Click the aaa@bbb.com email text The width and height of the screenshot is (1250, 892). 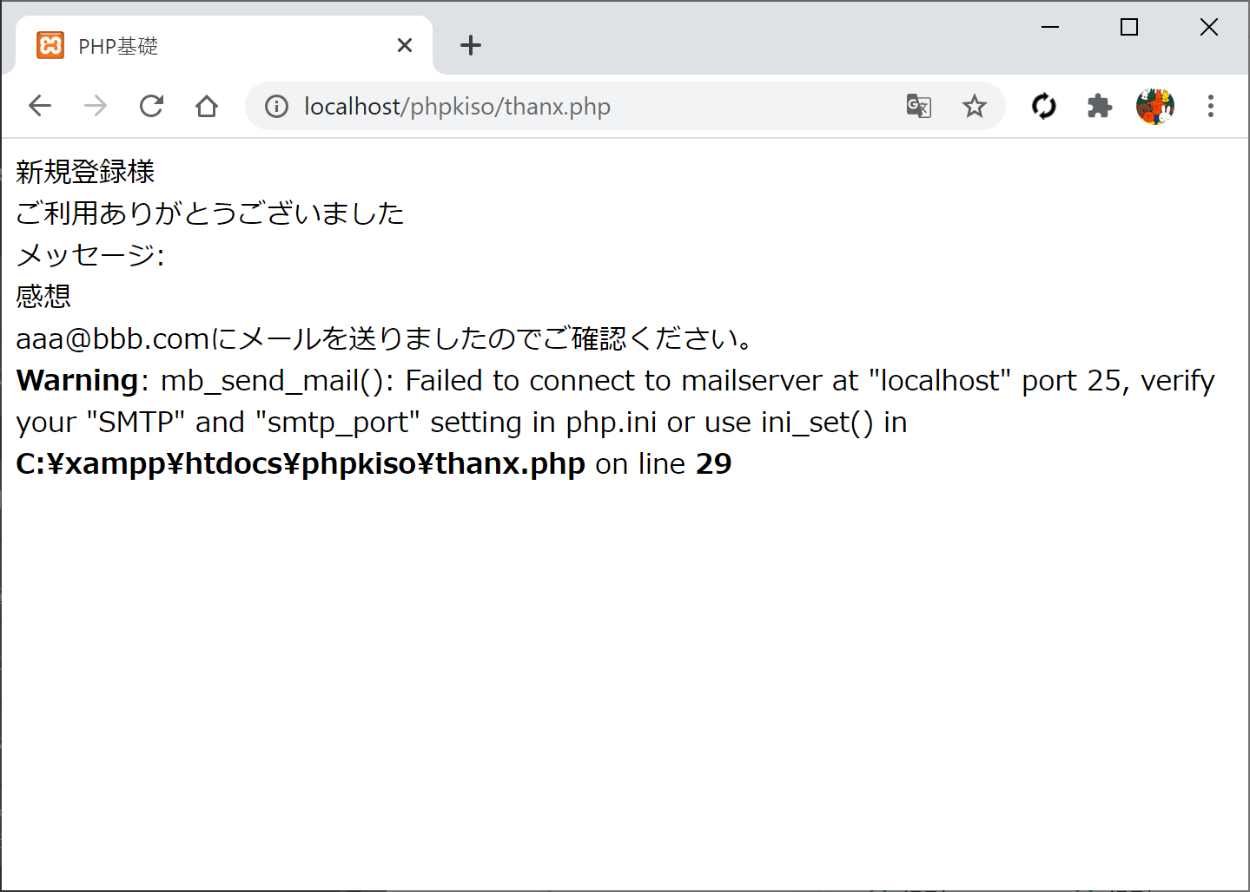[112, 339]
